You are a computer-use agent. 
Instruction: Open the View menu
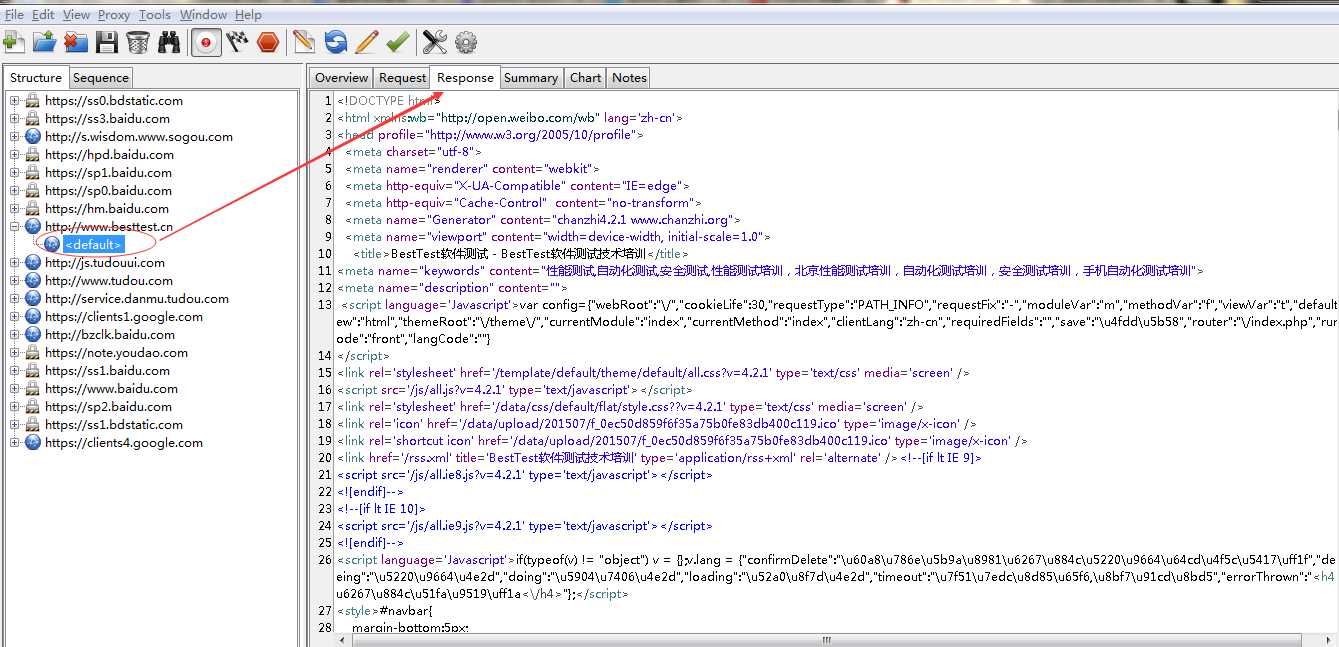click(x=76, y=15)
